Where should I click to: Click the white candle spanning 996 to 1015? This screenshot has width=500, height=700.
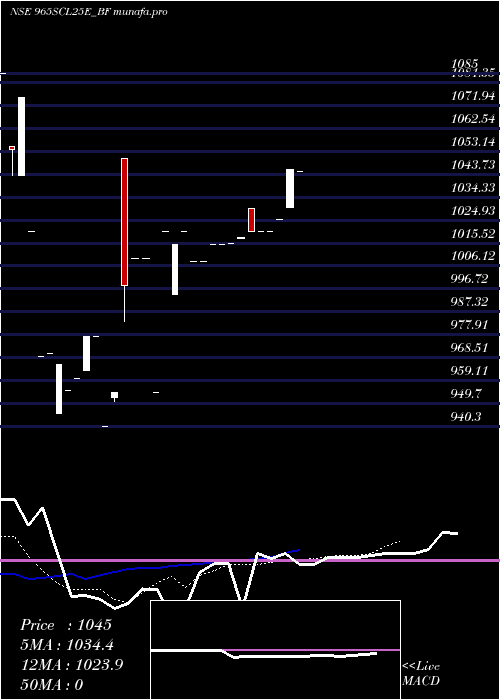pyautogui.click(x=175, y=269)
